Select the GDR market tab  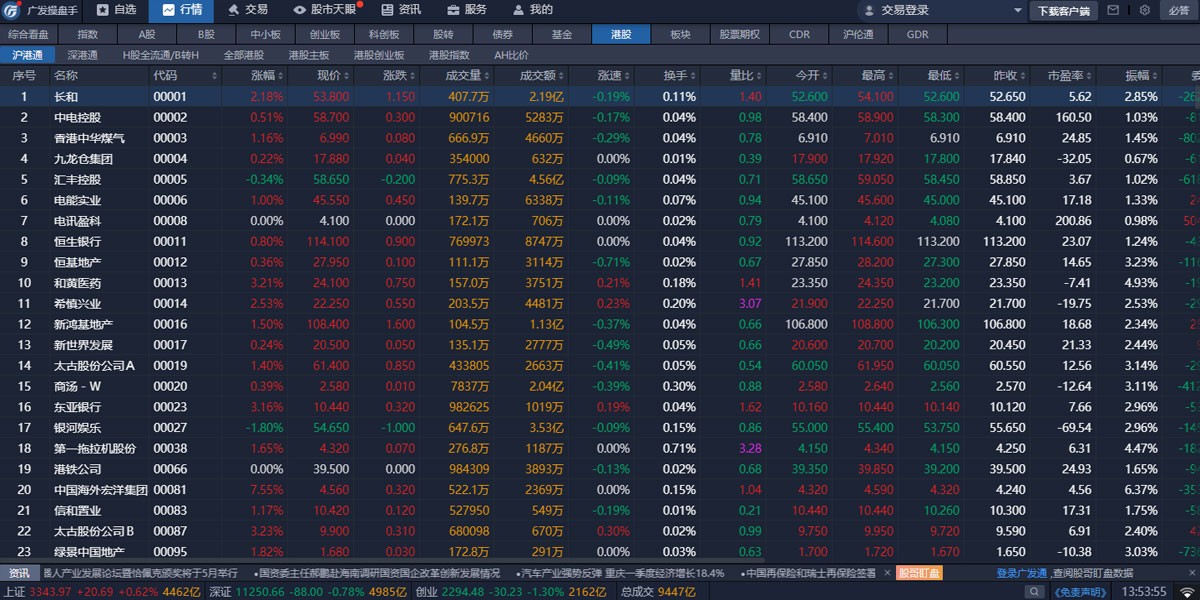point(918,34)
